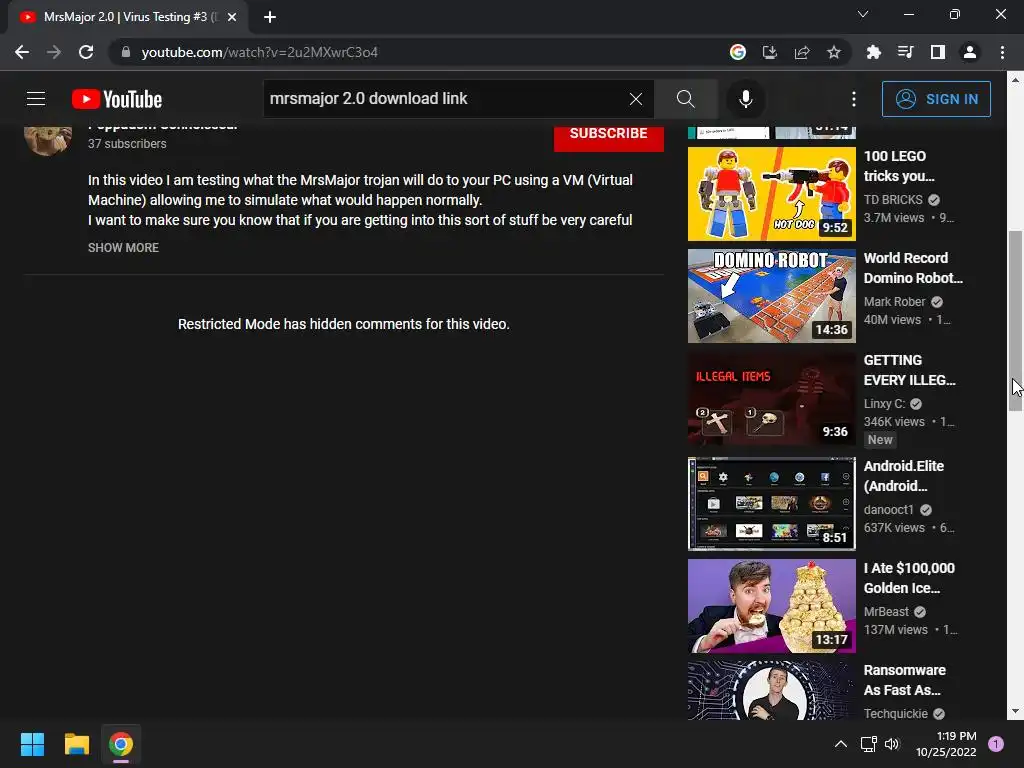
Task: Open the Domino Robot video thumbnail
Action: pos(771,296)
